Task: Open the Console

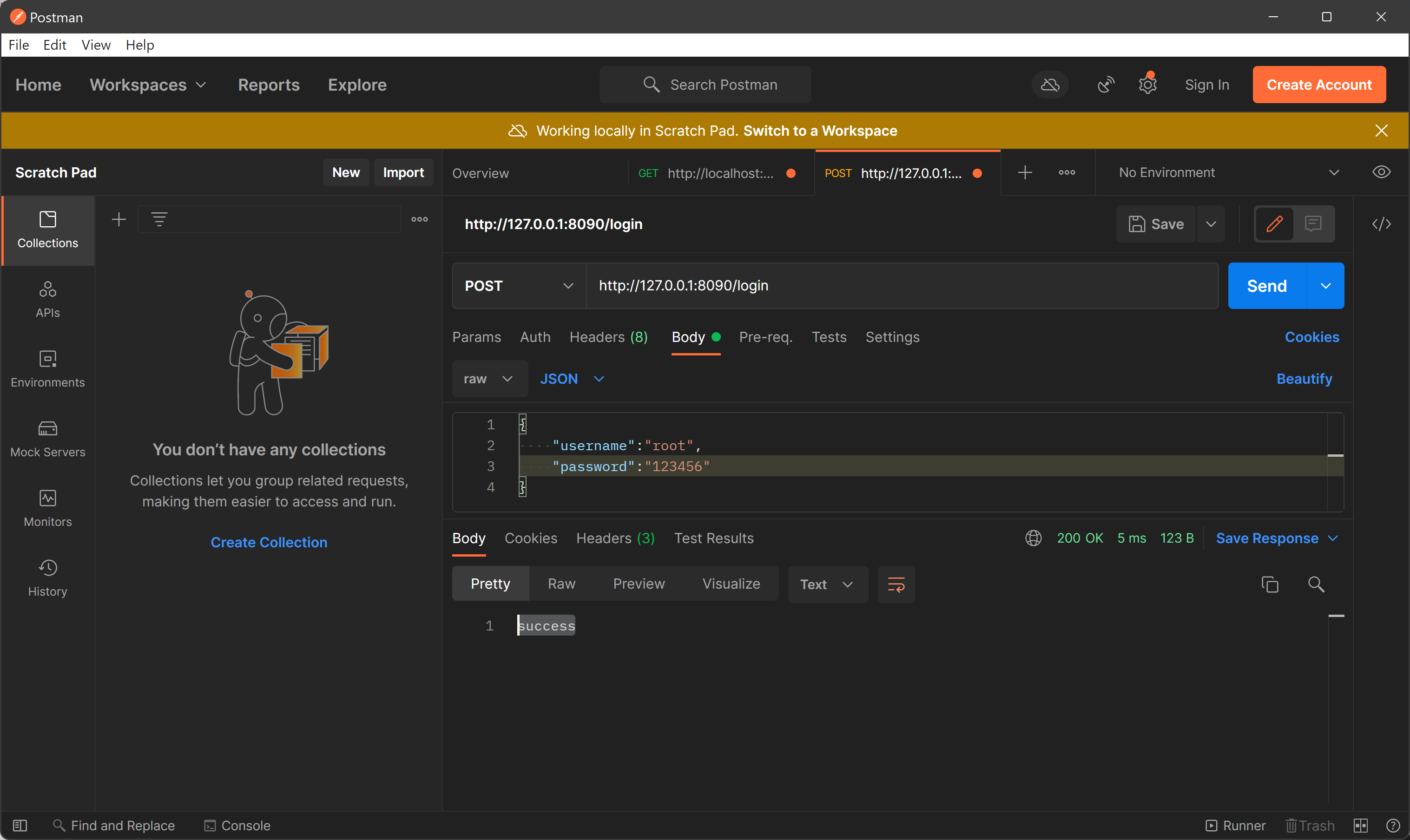Action: pos(237,826)
